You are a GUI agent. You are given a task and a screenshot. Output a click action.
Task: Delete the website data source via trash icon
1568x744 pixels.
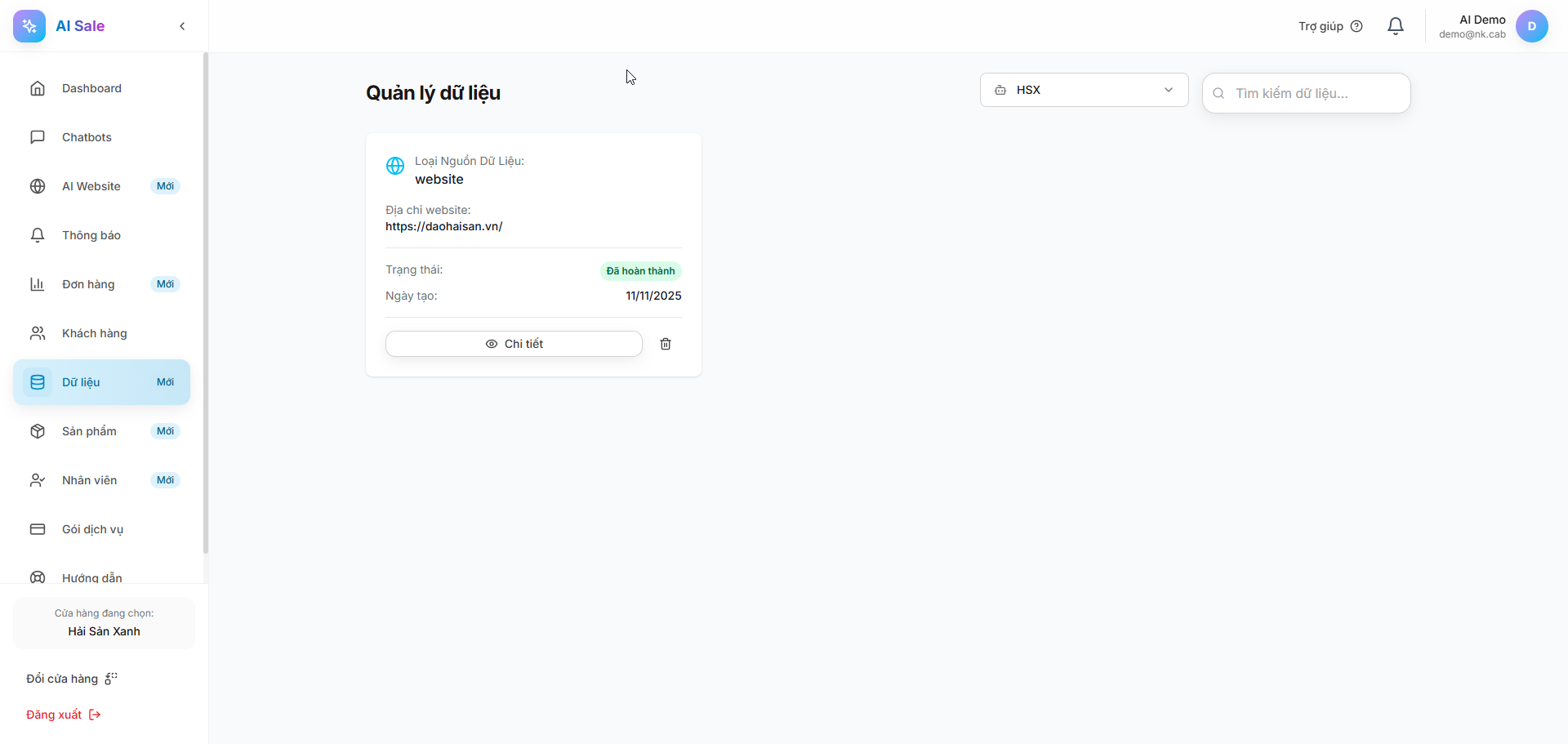click(666, 344)
